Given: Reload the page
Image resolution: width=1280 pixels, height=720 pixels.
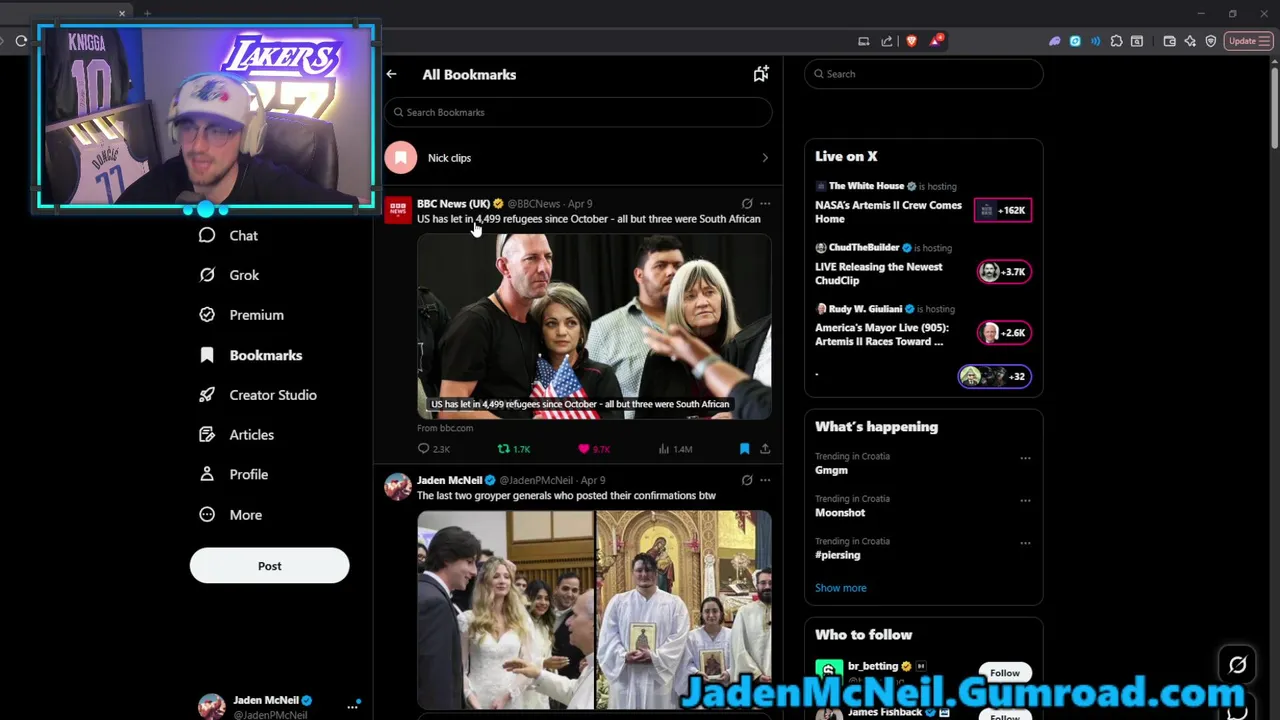Looking at the screenshot, I should (x=21, y=41).
